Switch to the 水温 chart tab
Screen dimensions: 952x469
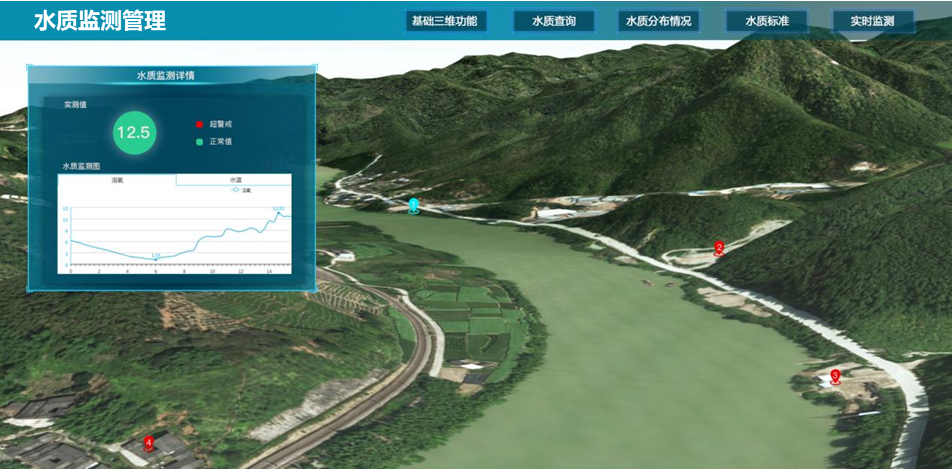pos(234,180)
